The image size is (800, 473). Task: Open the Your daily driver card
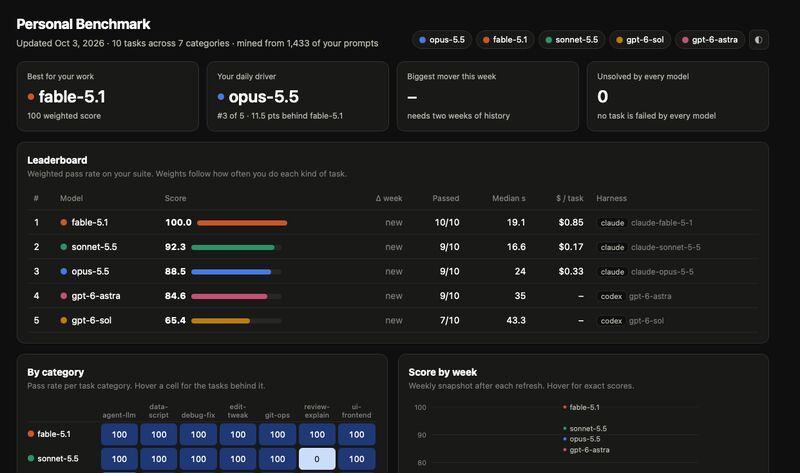pyautogui.click(x=298, y=96)
